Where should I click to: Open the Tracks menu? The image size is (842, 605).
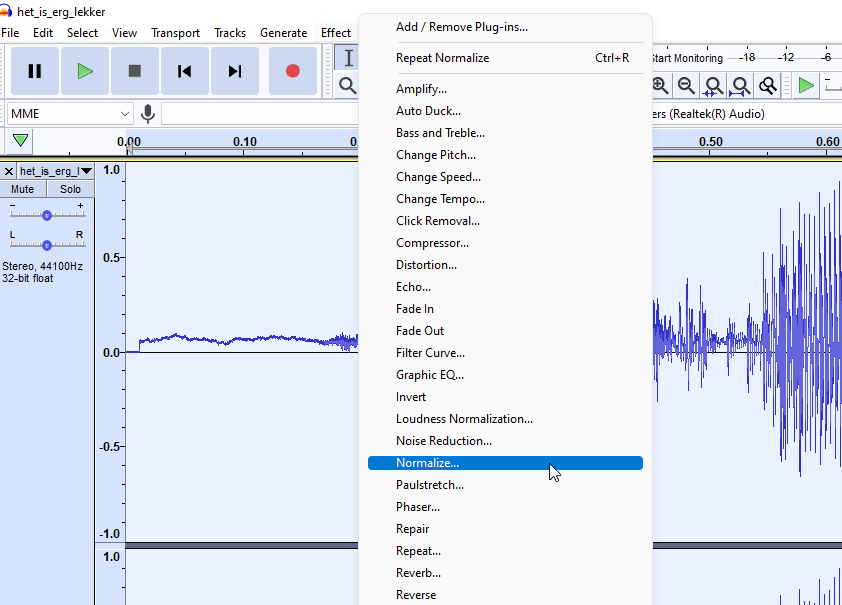(230, 33)
